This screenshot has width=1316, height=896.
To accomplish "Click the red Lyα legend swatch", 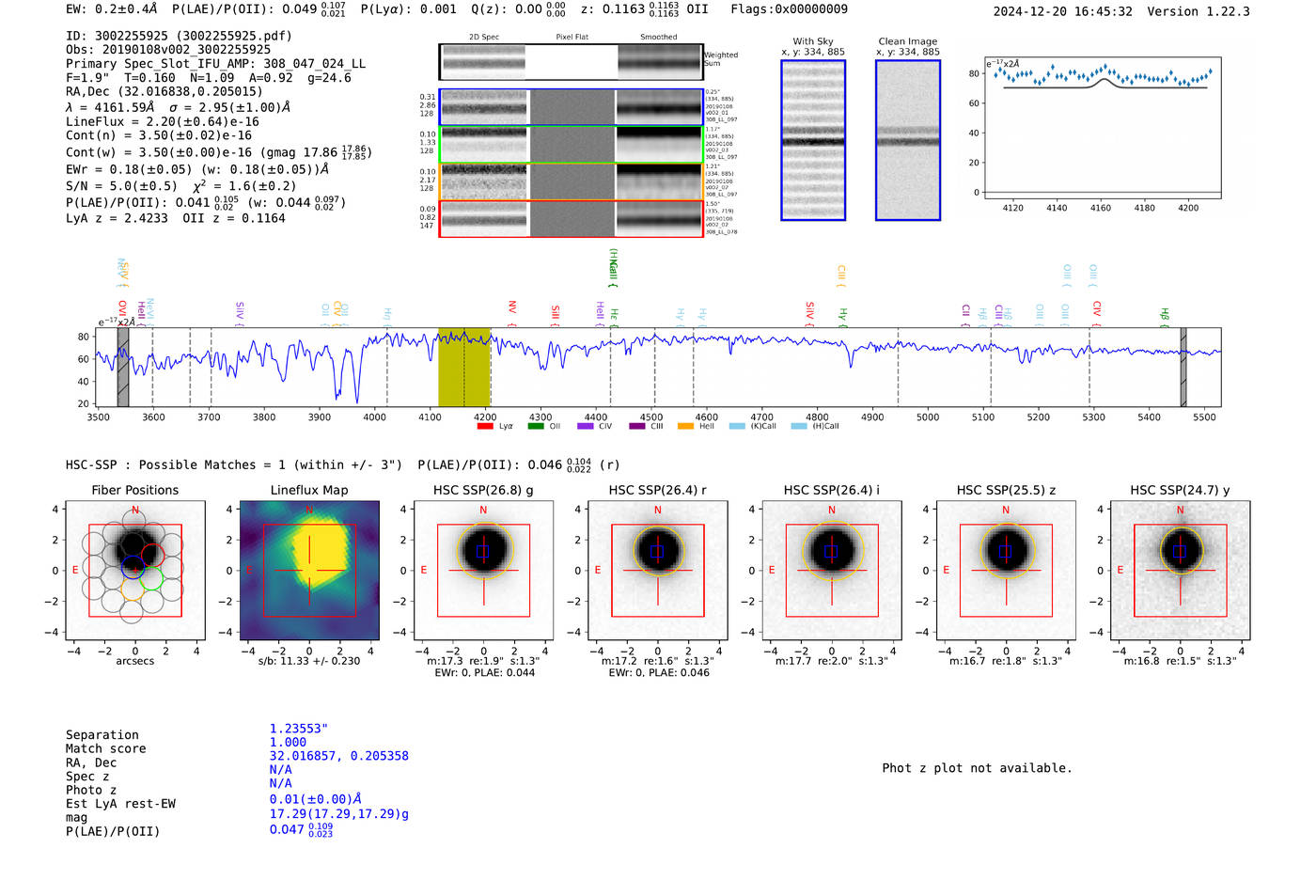I will pyautogui.click(x=485, y=426).
